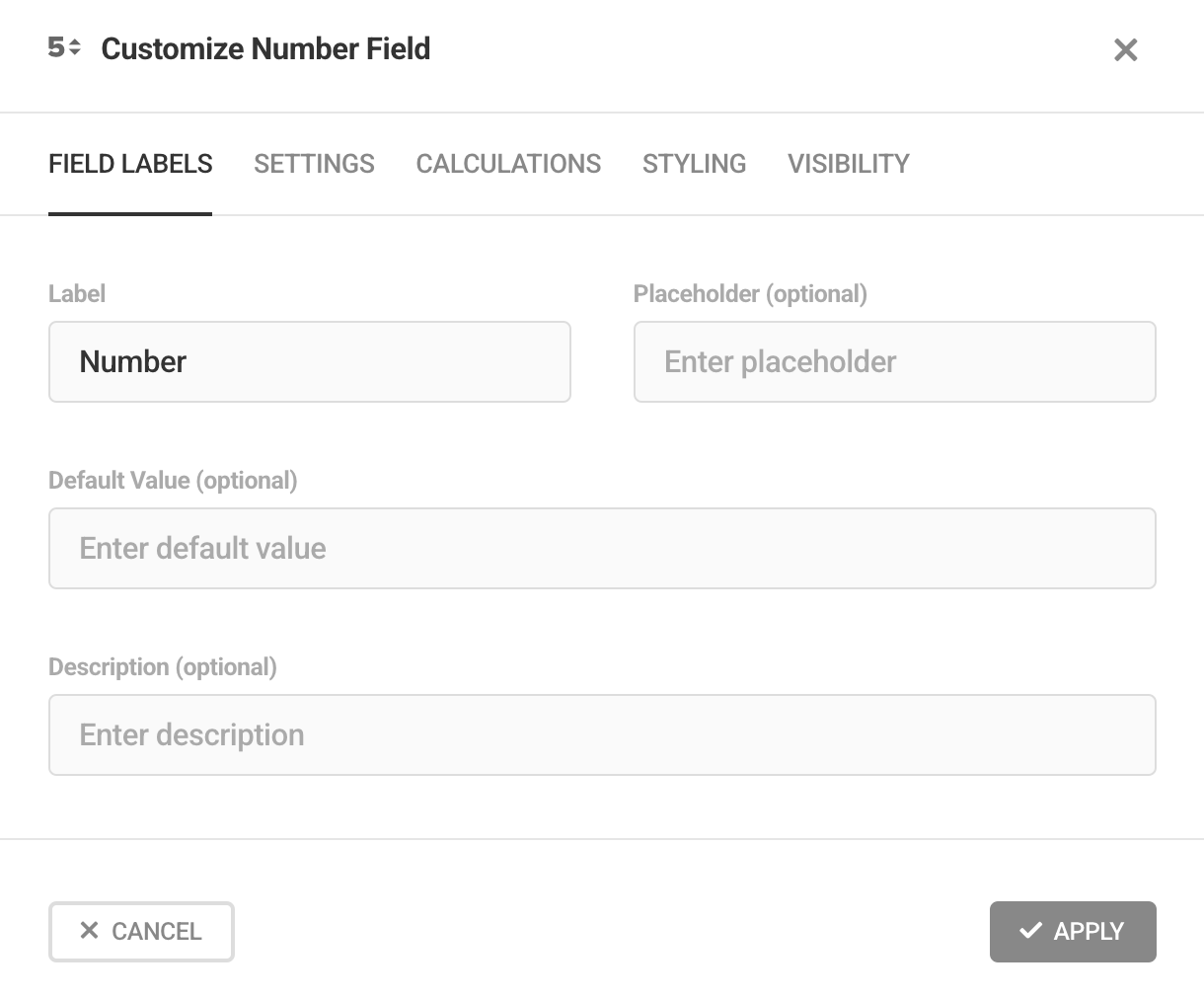This screenshot has height=998, width=1204.
Task: Click inside the Label input showing Number
Action: (x=309, y=361)
